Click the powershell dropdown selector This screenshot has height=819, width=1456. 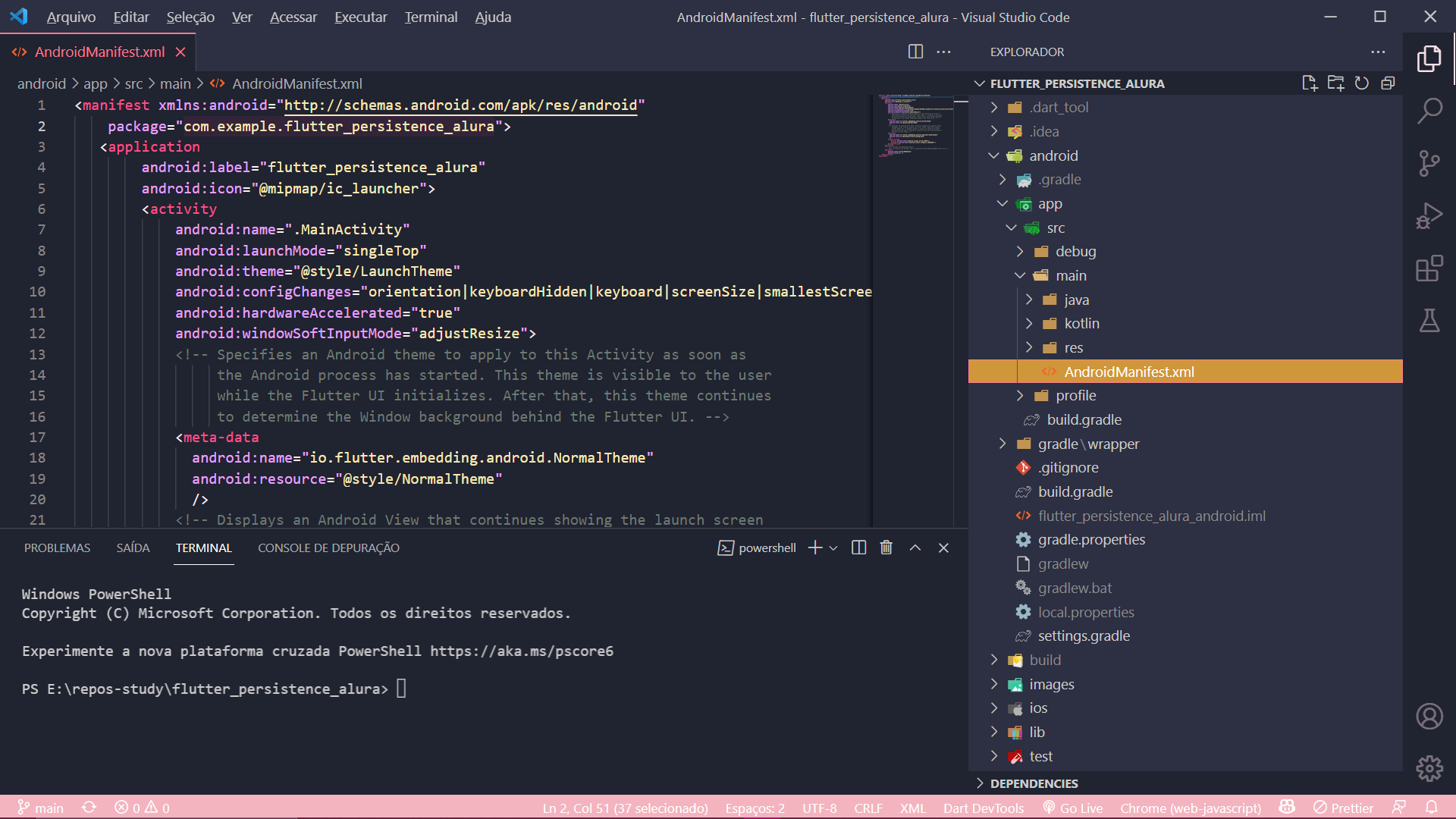pos(831,547)
